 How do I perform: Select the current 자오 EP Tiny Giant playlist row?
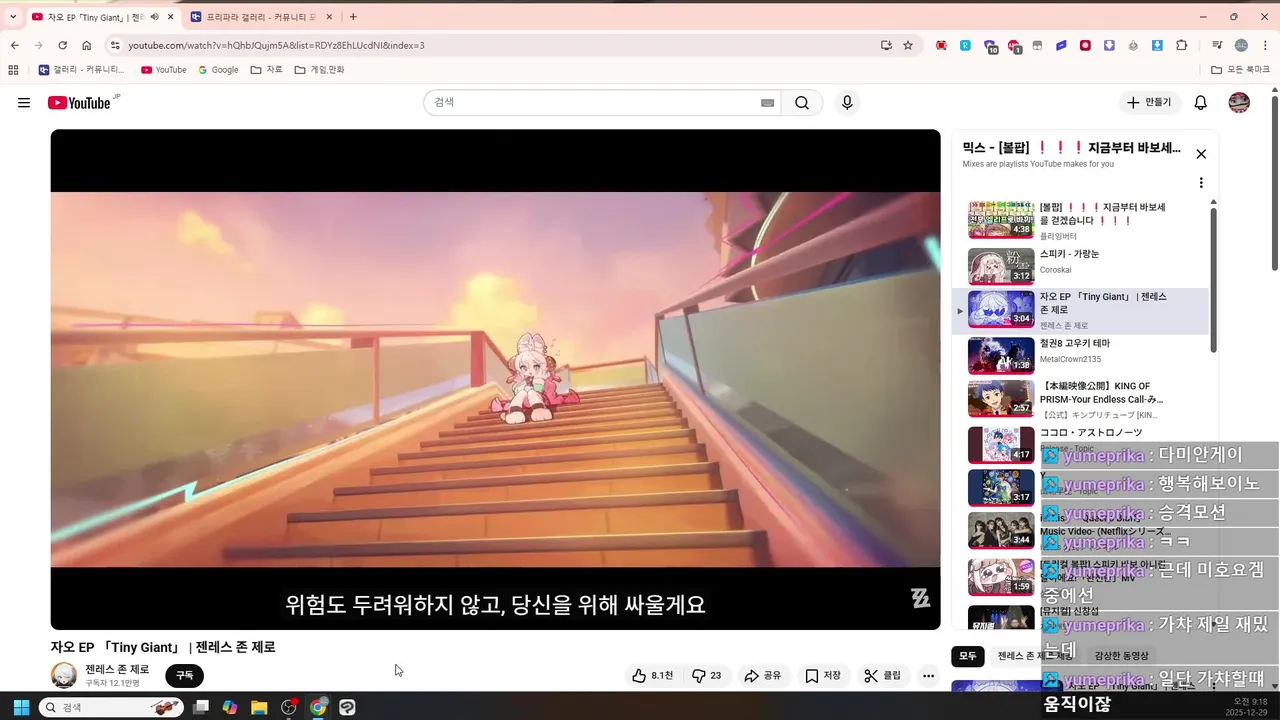1080,310
